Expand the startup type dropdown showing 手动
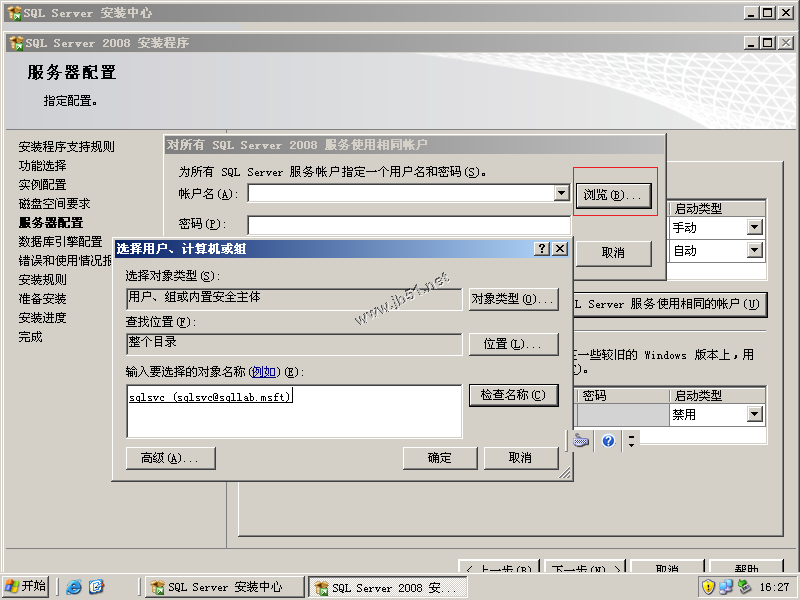 click(755, 227)
